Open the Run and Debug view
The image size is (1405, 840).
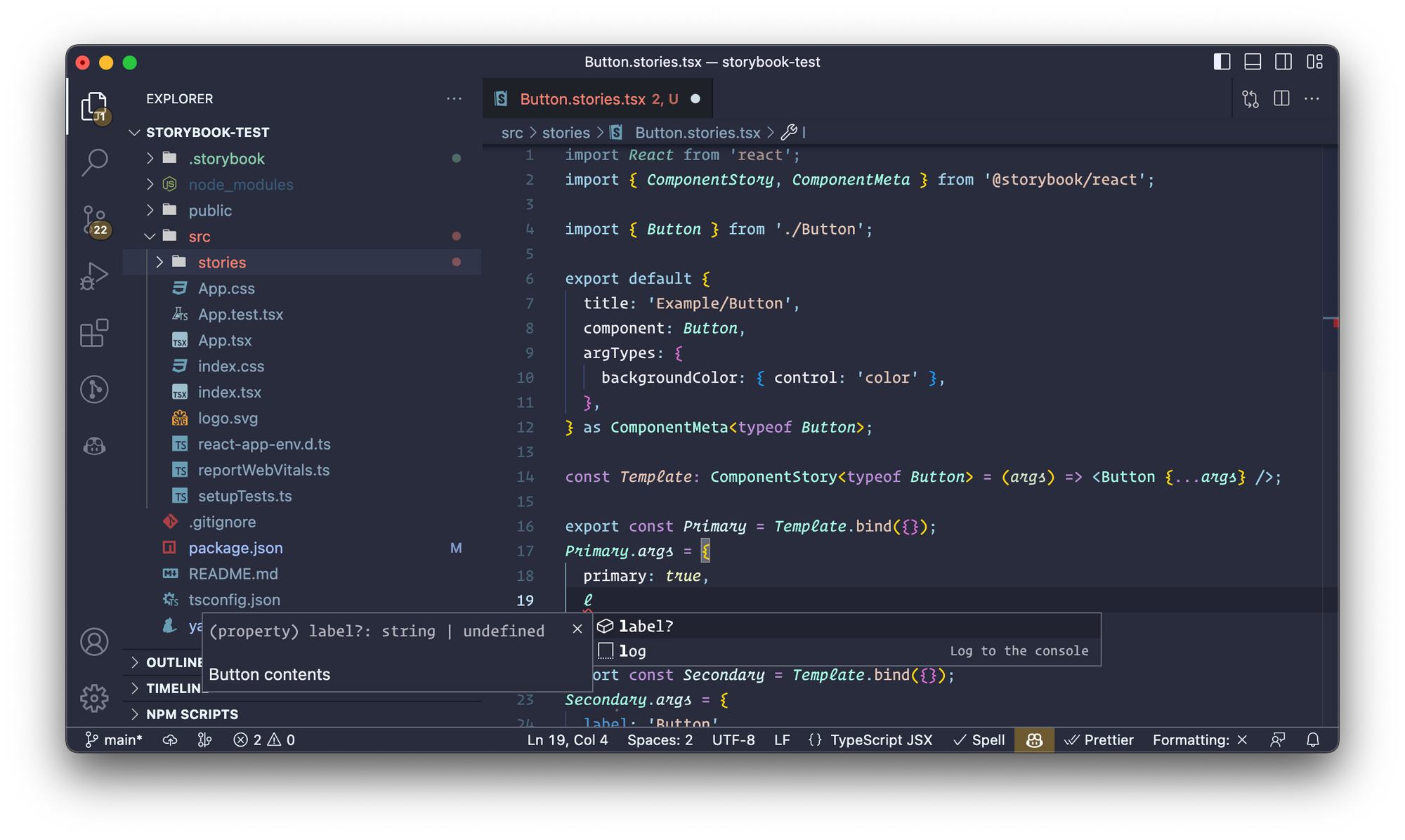(x=94, y=276)
